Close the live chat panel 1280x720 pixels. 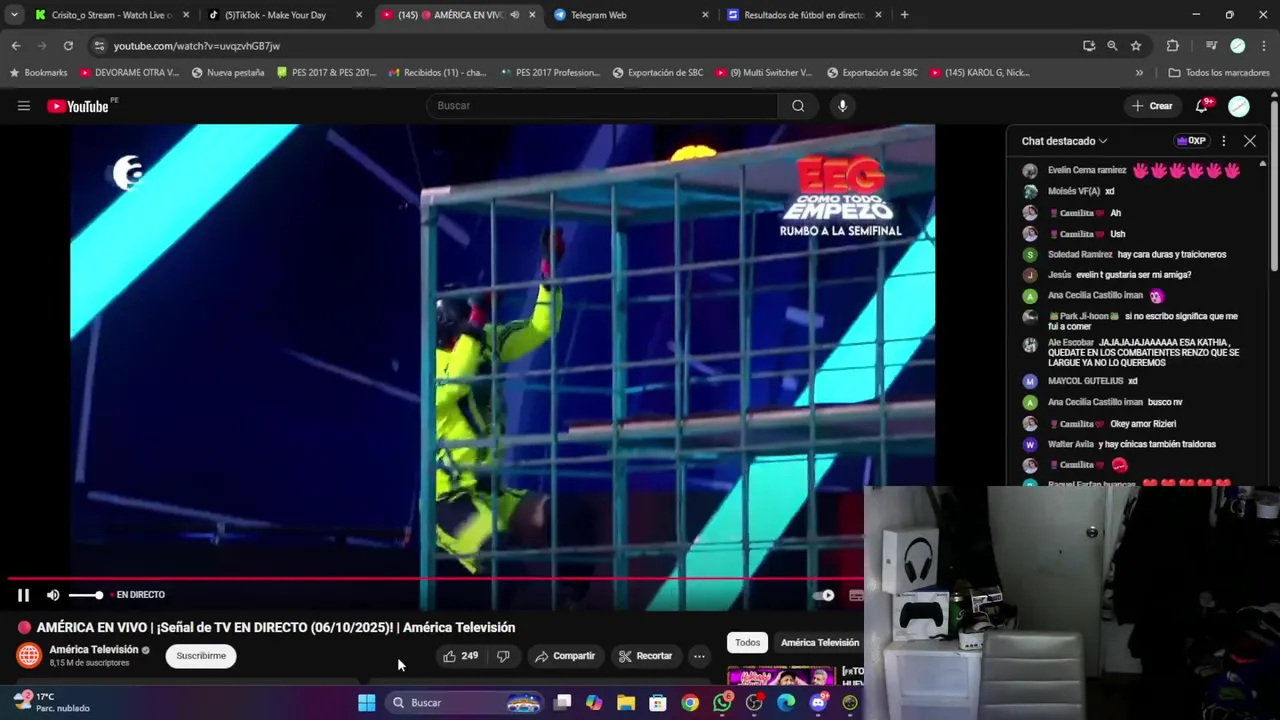click(x=1249, y=141)
